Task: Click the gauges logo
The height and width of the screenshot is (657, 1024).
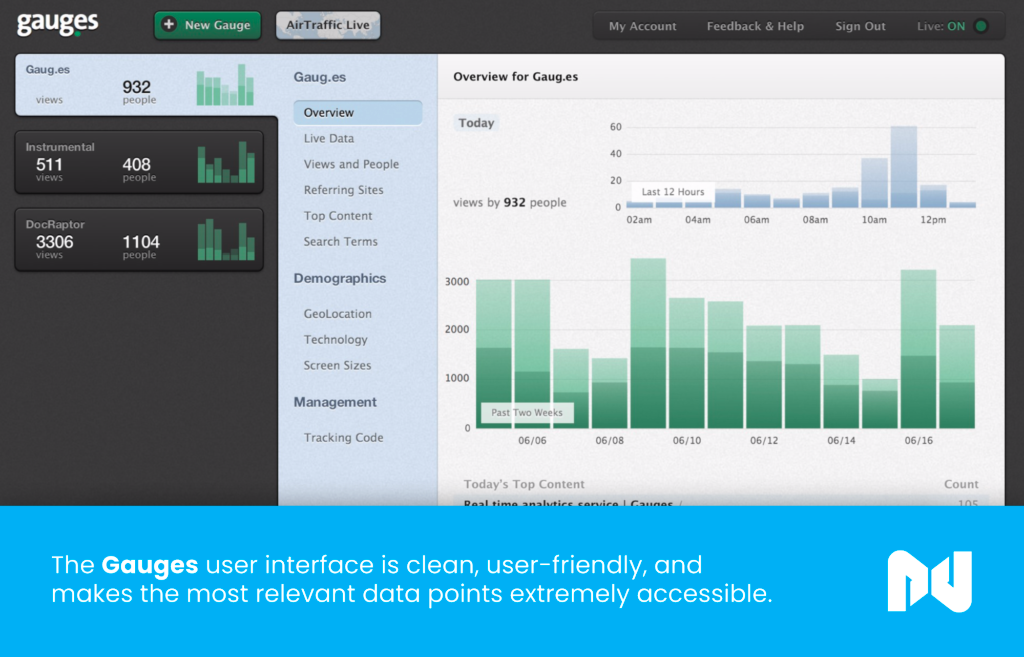Action: tap(57, 24)
